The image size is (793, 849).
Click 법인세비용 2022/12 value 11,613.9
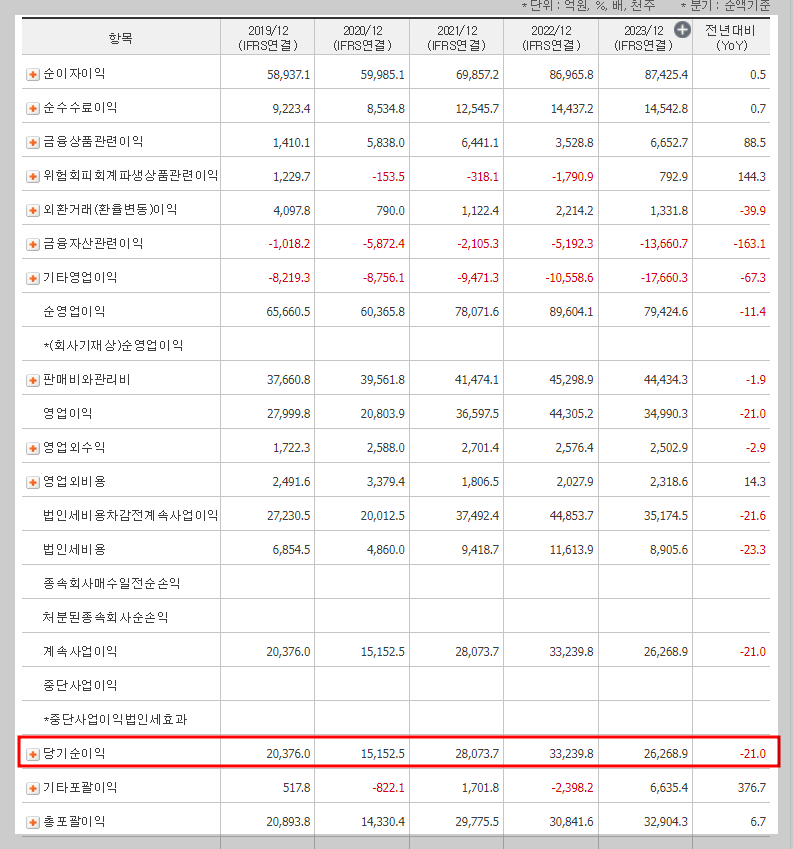click(x=572, y=550)
